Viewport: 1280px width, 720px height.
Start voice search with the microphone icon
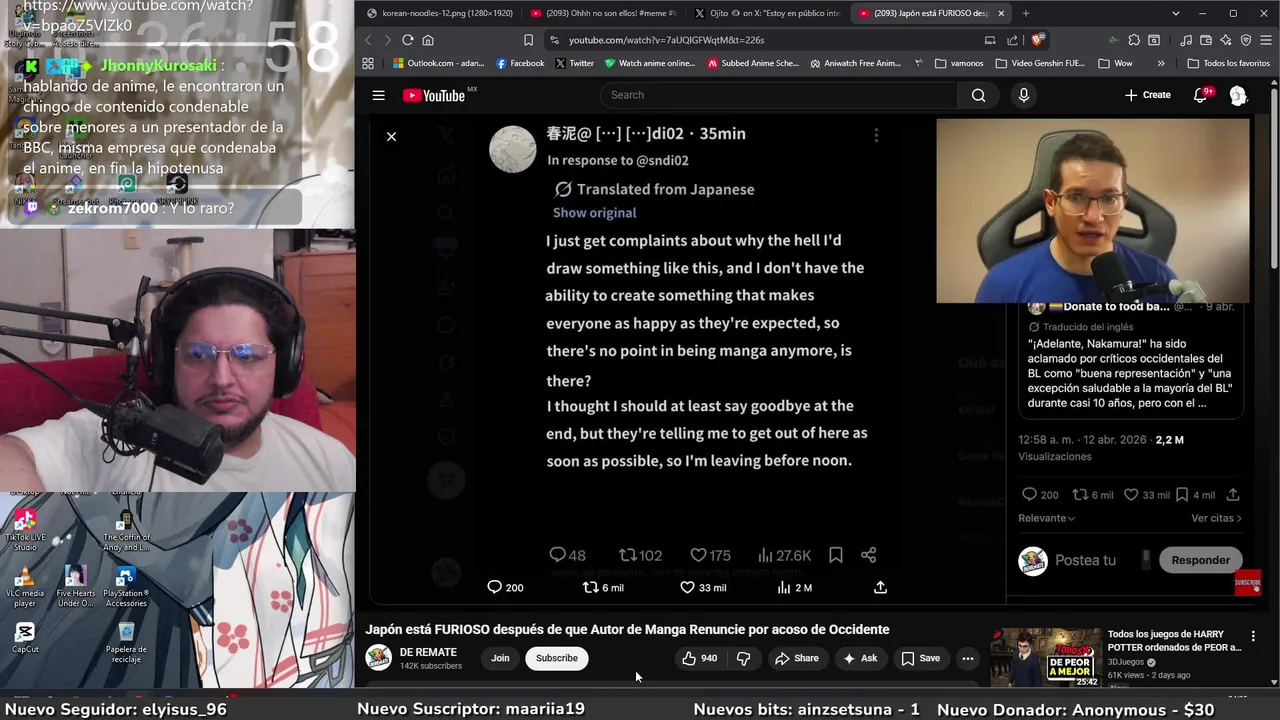tap(1023, 95)
